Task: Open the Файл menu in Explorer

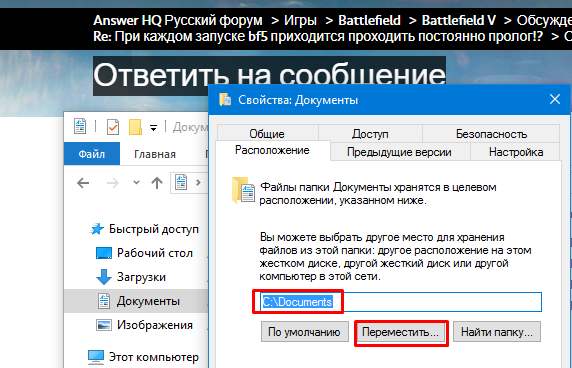Action: [x=92, y=154]
